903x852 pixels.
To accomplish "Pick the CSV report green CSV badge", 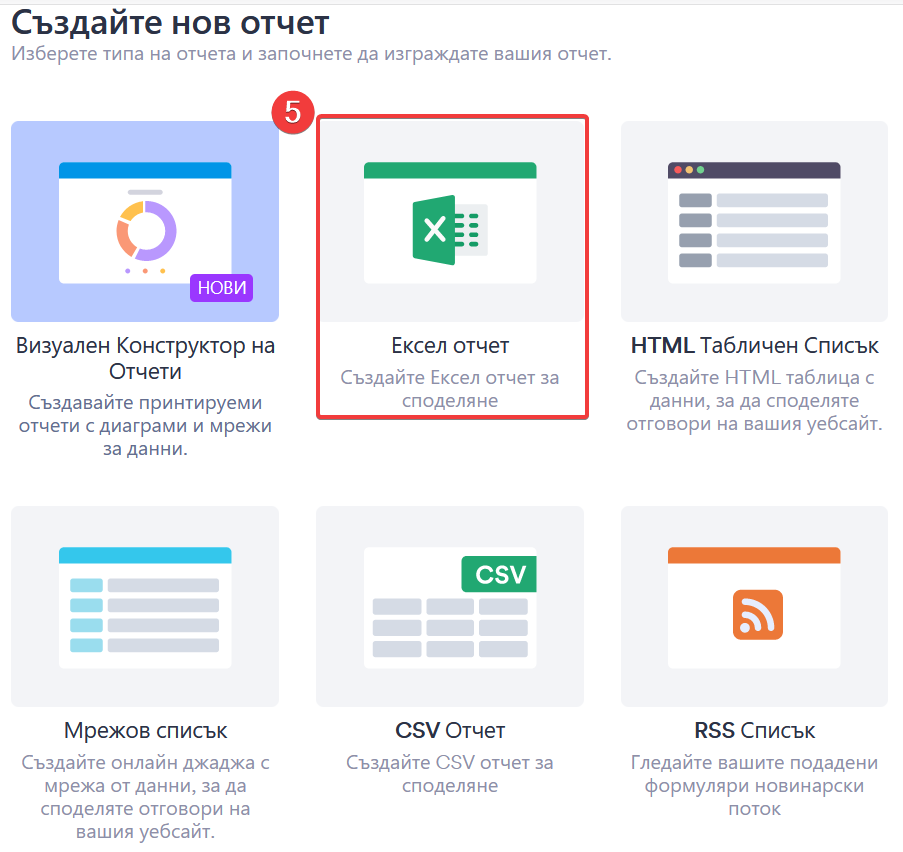I will click(499, 574).
